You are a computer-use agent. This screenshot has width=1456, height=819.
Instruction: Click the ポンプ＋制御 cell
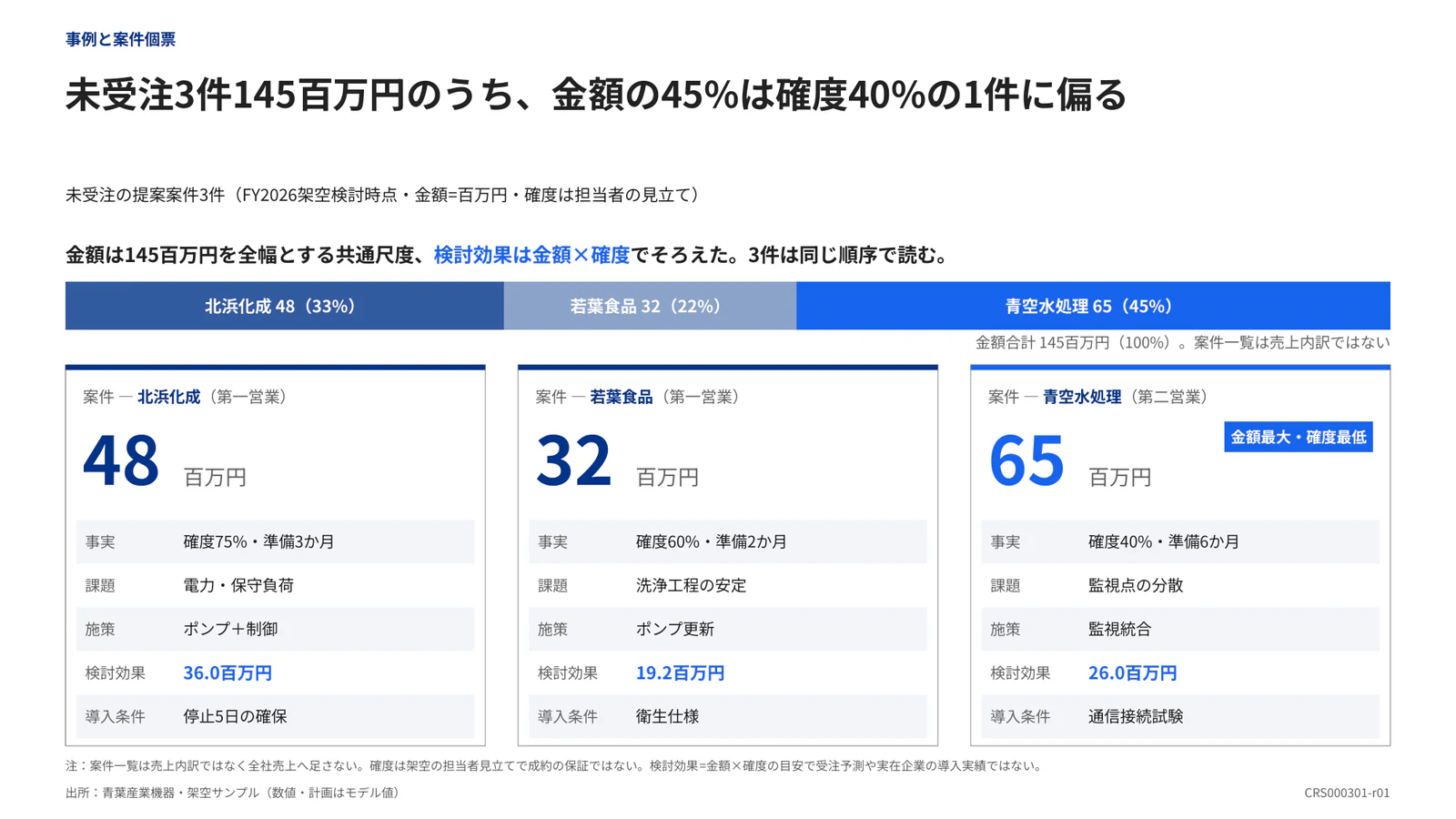[x=230, y=629]
